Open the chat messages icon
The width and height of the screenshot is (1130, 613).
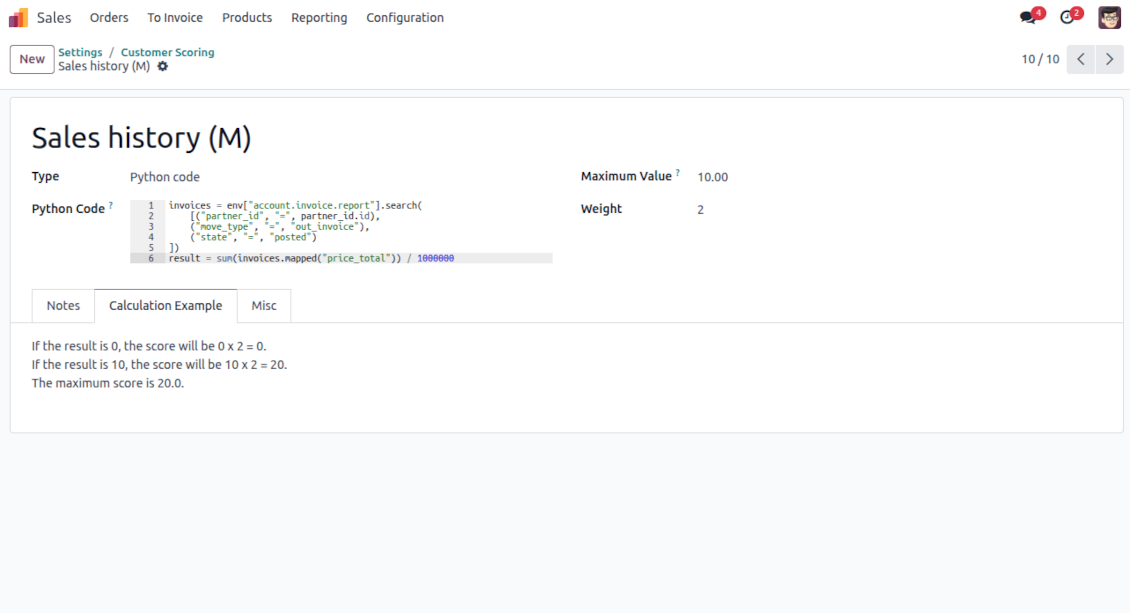pyautogui.click(x=1027, y=18)
